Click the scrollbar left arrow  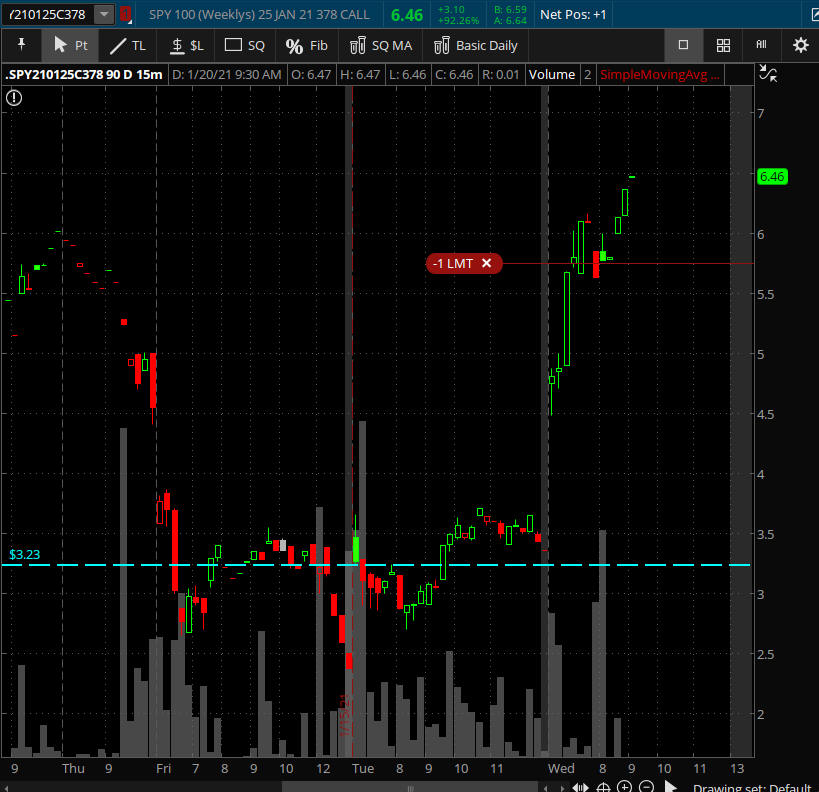click(6, 787)
